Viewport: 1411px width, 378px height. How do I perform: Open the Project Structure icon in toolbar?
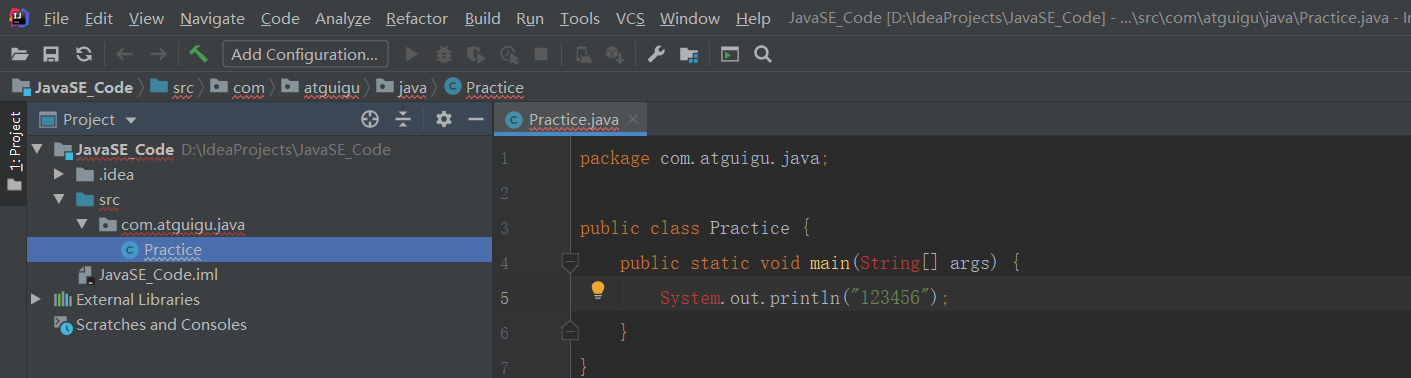pyautogui.click(x=688, y=54)
